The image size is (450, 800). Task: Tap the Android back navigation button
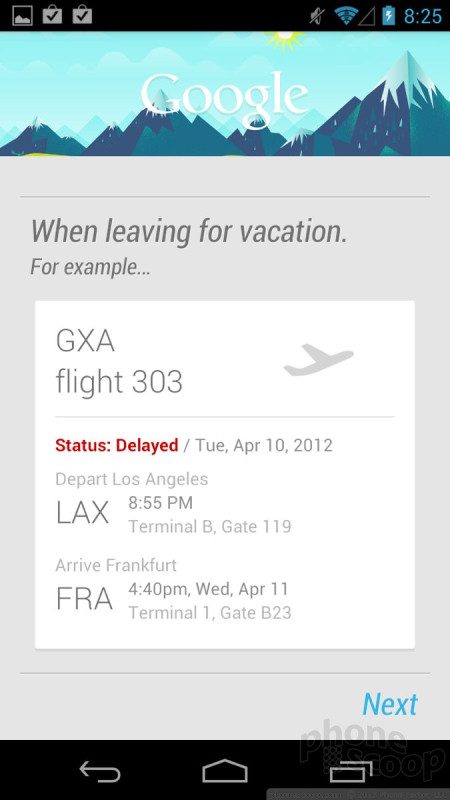pos(100,771)
